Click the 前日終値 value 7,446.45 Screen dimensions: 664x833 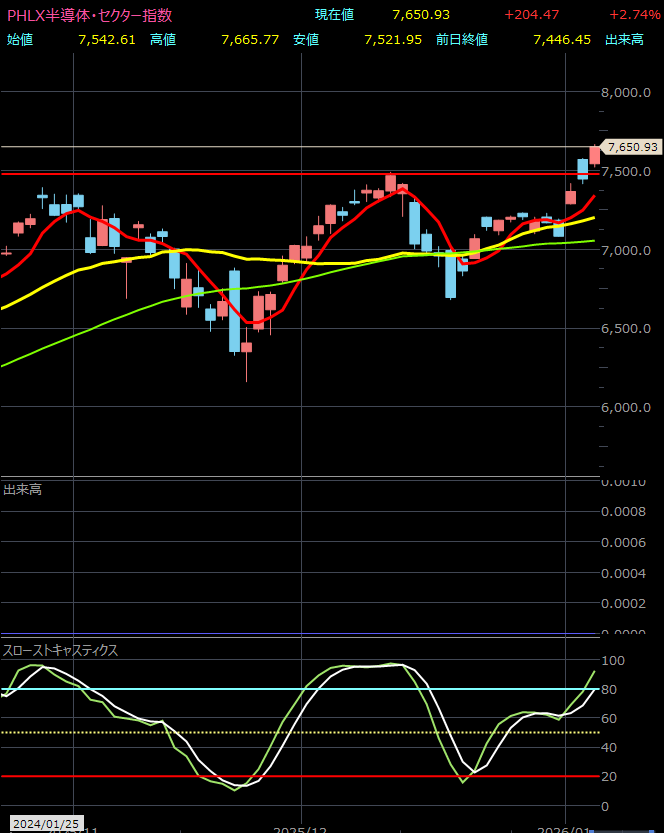click(561, 40)
